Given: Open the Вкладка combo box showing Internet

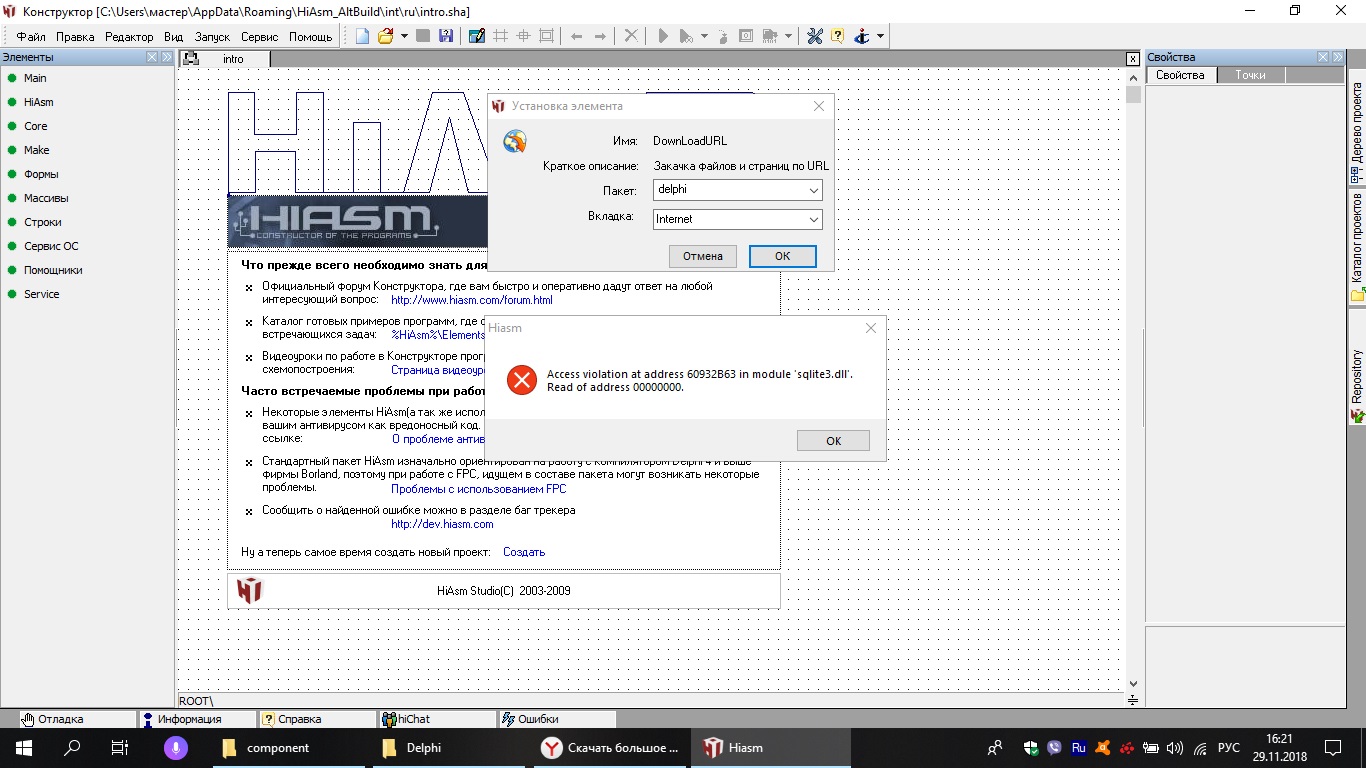Looking at the screenshot, I should coord(737,219).
